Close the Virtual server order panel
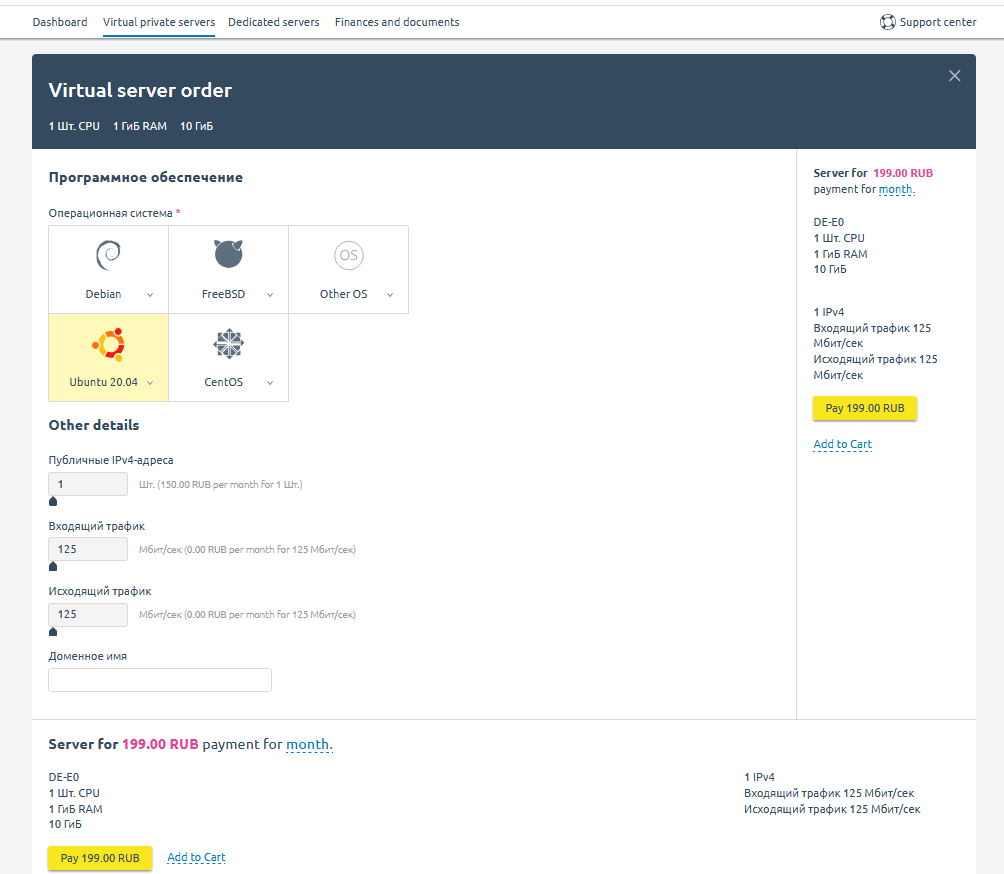This screenshot has width=1004, height=874. (x=954, y=76)
